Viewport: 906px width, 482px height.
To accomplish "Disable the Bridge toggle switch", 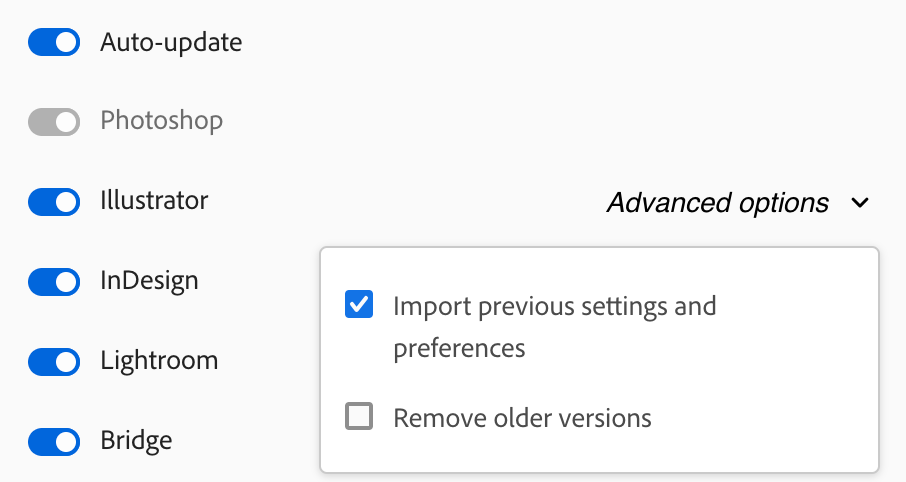I will [54, 440].
